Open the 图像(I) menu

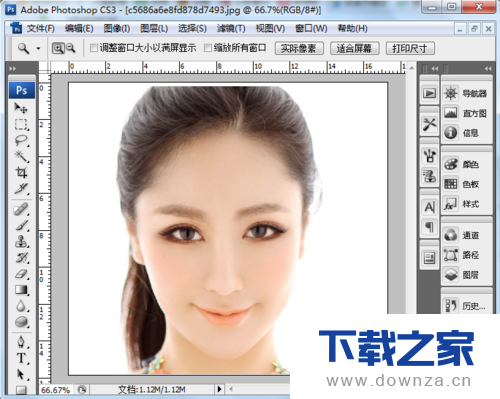click(117, 29)
